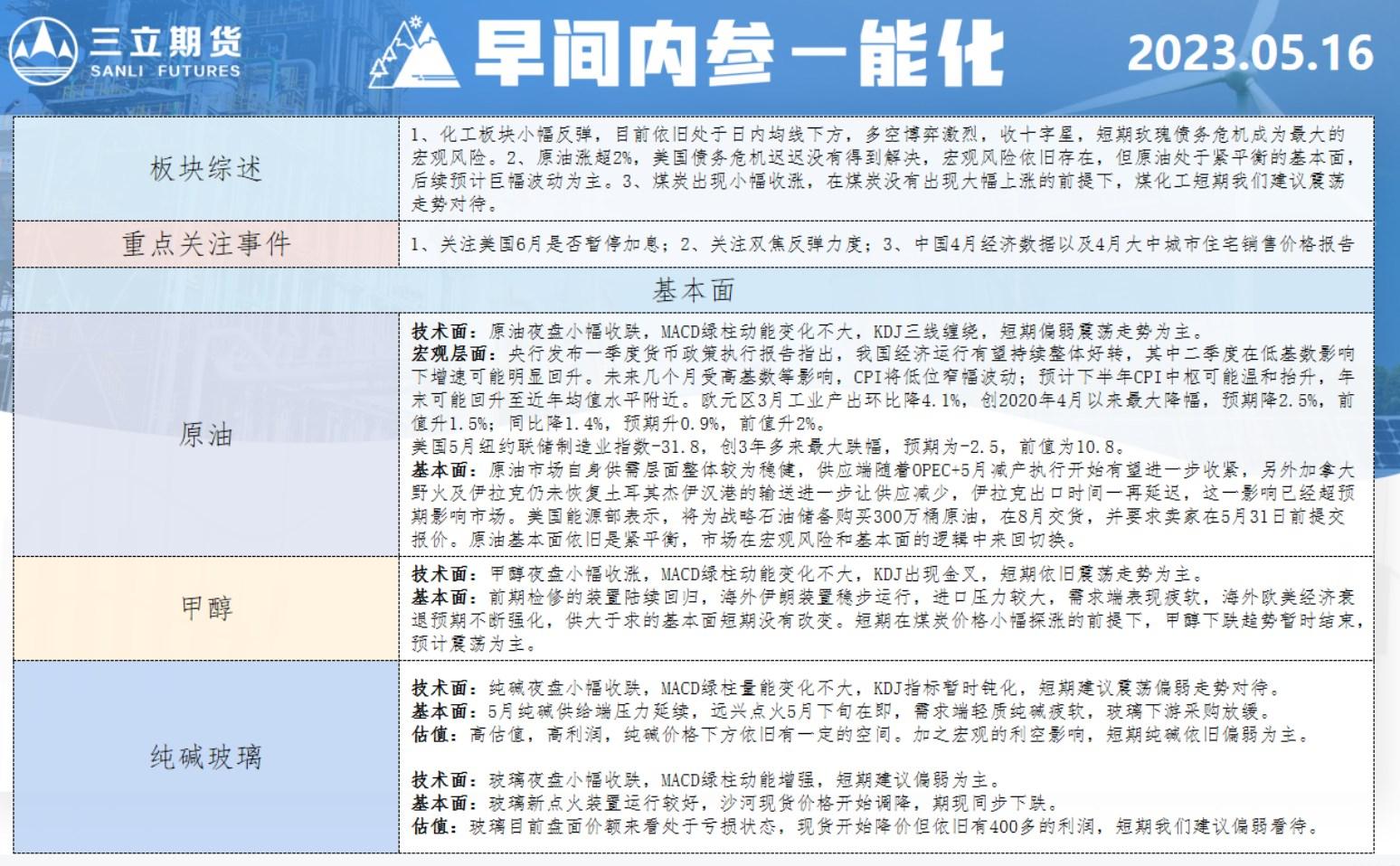Click the 基本面 section header bar
This screenshot has height=866, width=1400.
(x=693, y=290)
